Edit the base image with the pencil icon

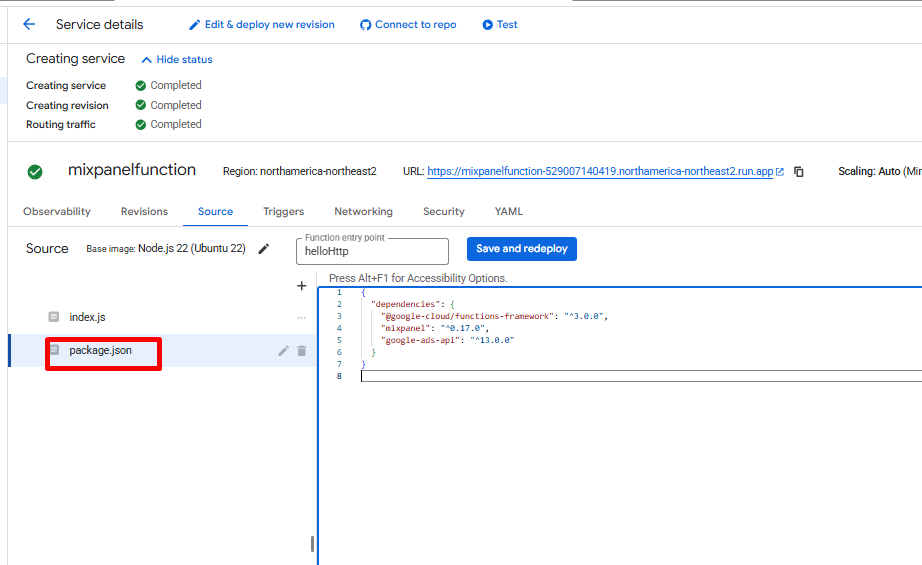point(264,249)
